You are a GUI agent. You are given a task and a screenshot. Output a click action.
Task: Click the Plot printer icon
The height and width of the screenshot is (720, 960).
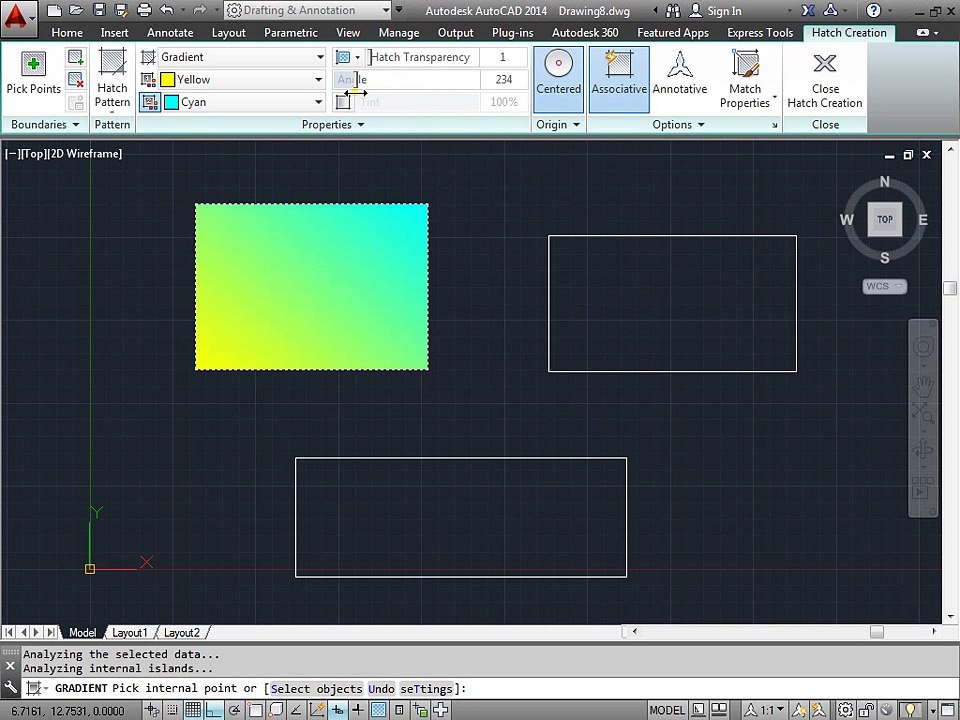click(144, 10)
